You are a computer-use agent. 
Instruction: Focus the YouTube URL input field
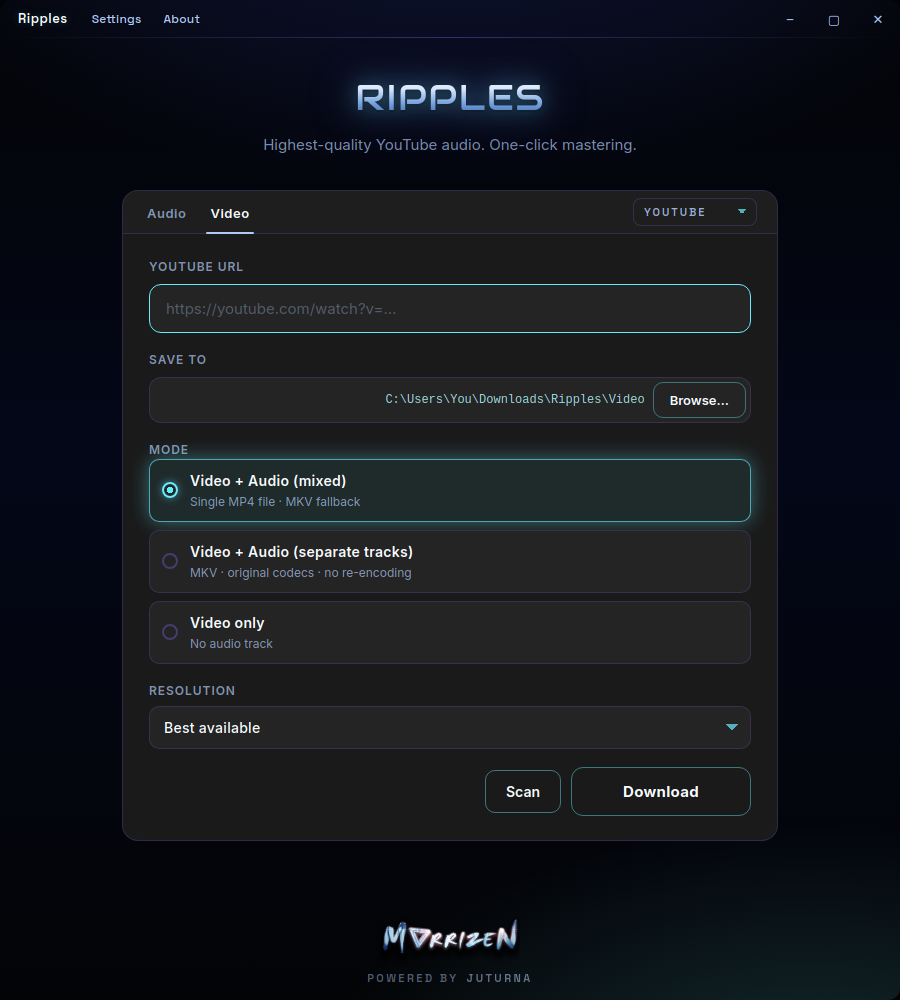click(x=450, y=309)
